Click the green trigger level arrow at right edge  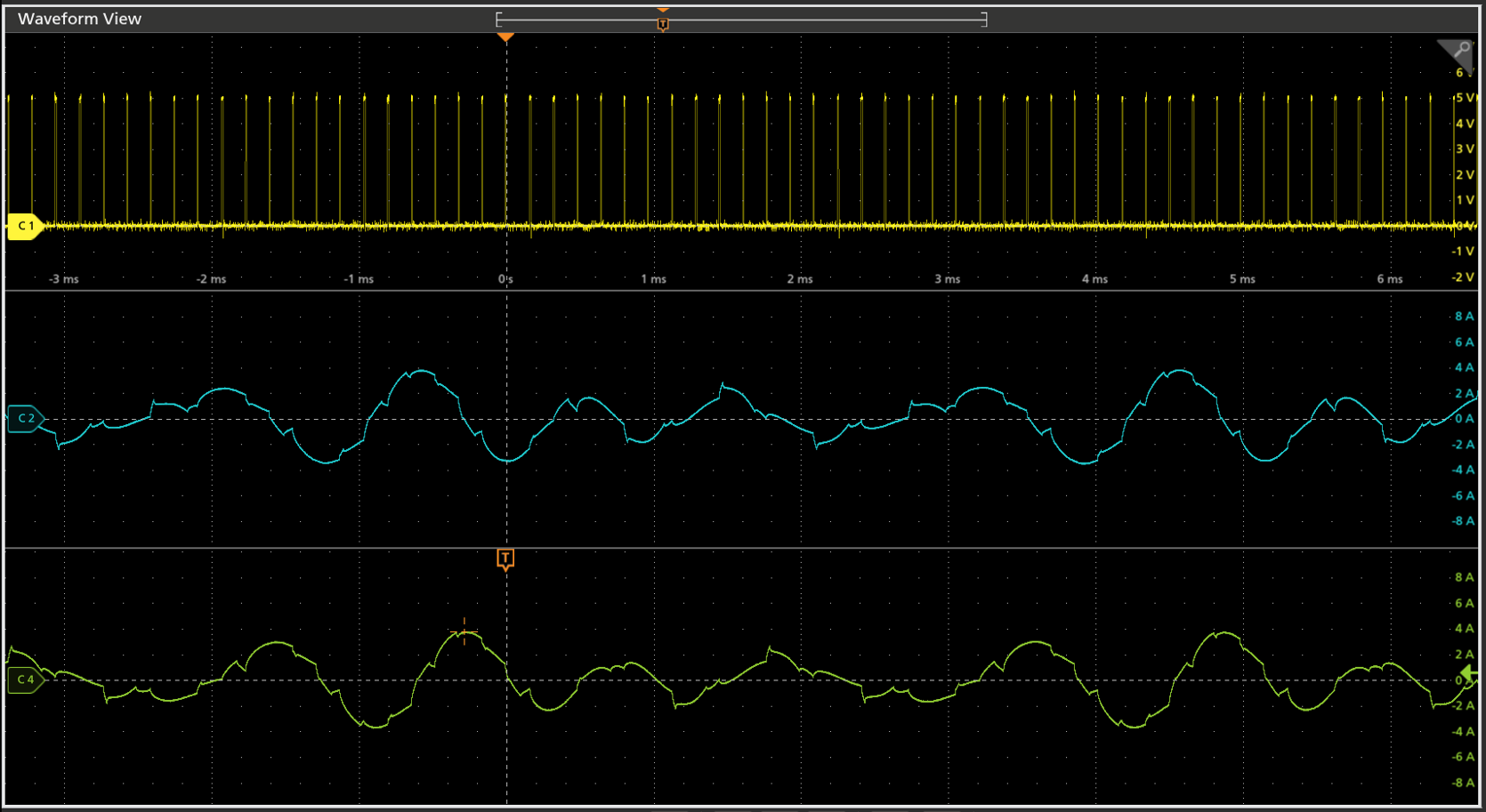pyautogui.click(x=1470, y=676)
